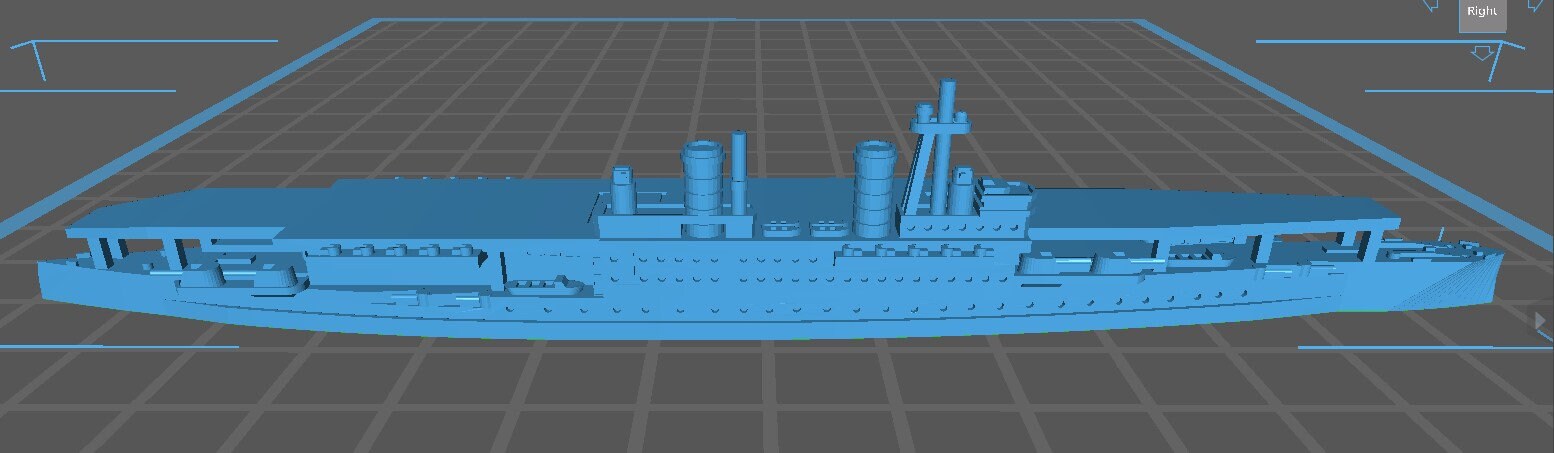Select the forward flying-off deck near the bow
Image resolution: width=1554 pixels, height=453 pixels.
pos(1200,230)
